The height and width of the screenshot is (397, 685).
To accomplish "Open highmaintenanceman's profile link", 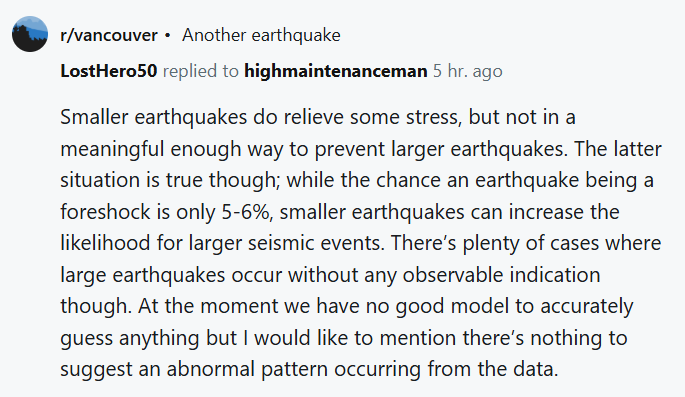I will tap(336, 71).
